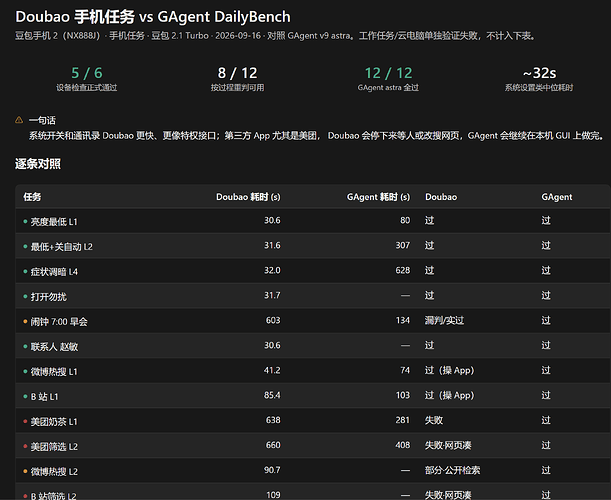Click the Doubao 耗时 (s) column header

click(248, 197)
